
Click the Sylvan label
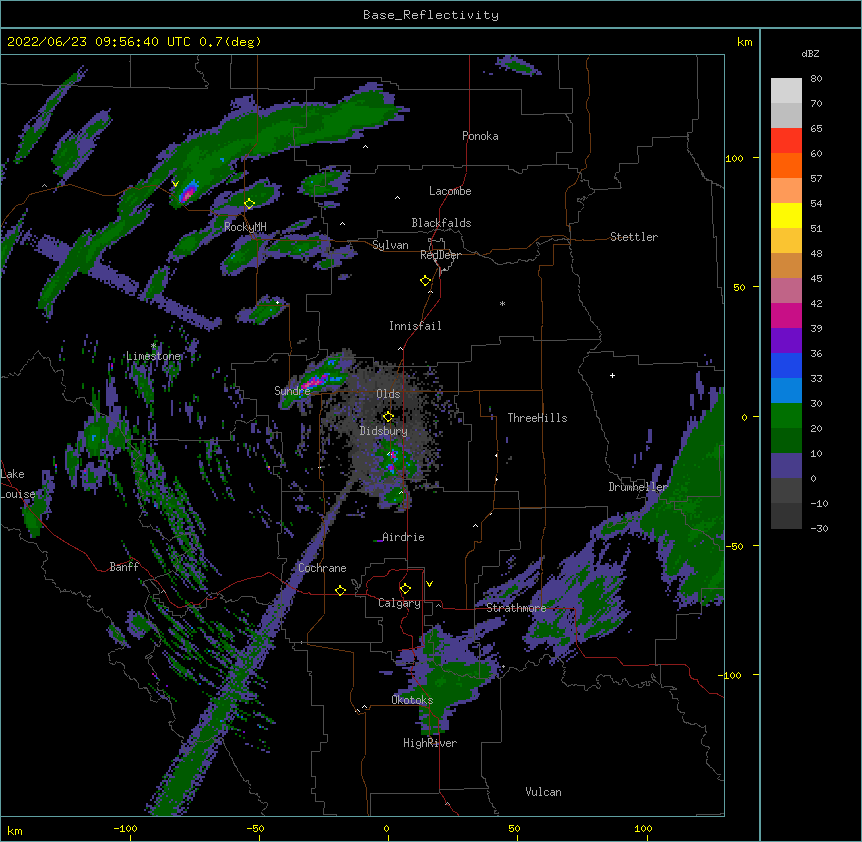[390, 245]
